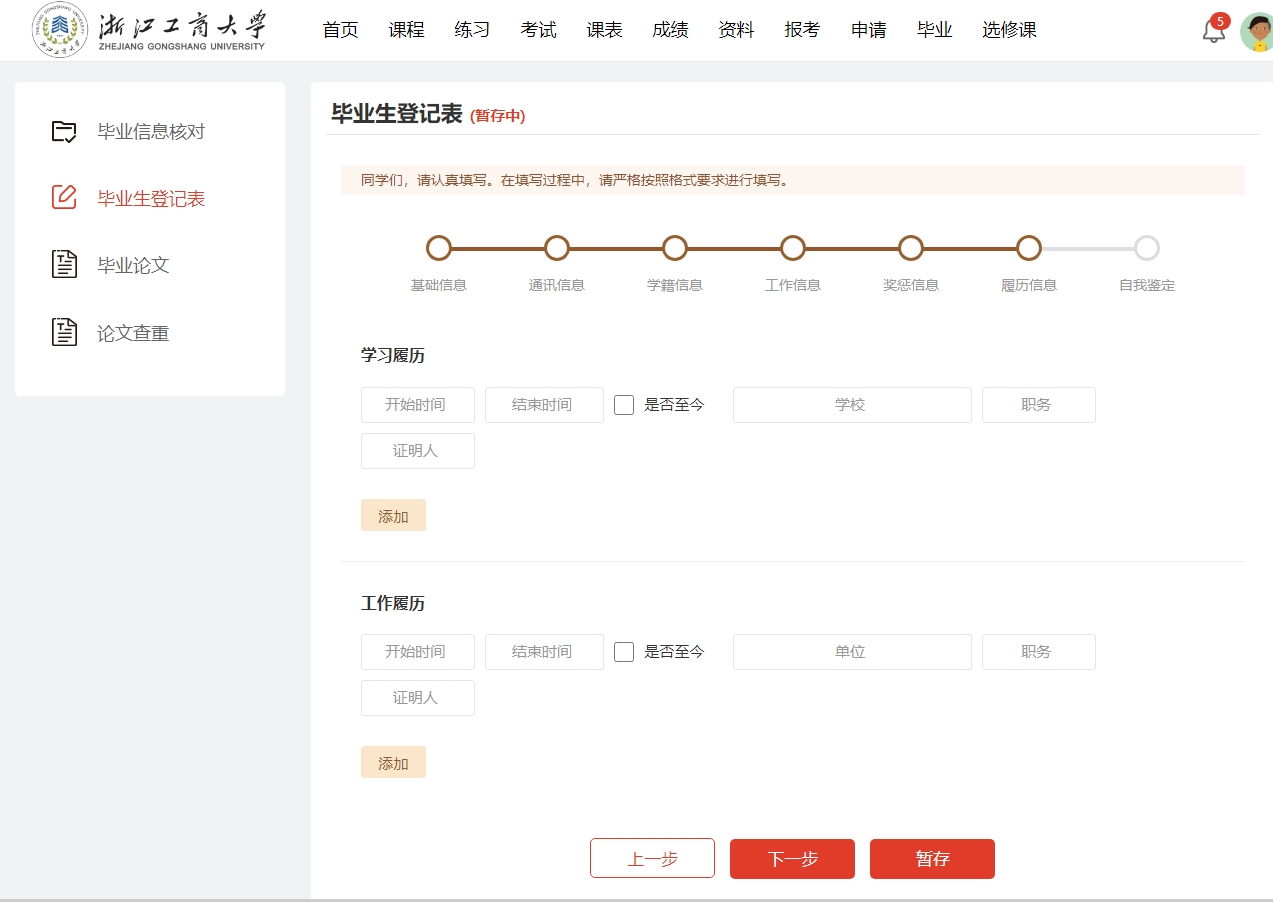Click the 毕业生登记表 edit icon

tap(64, 198)
